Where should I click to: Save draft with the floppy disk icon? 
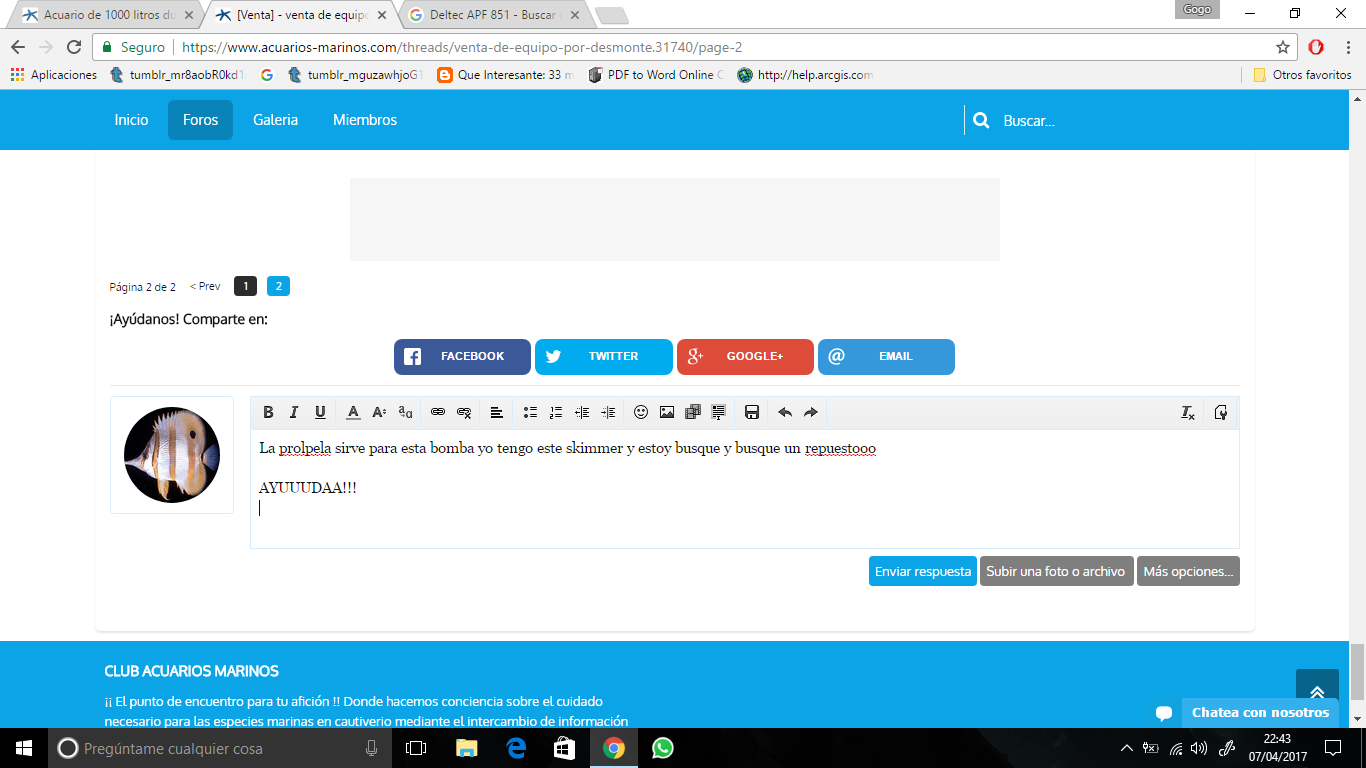point(752,412)
